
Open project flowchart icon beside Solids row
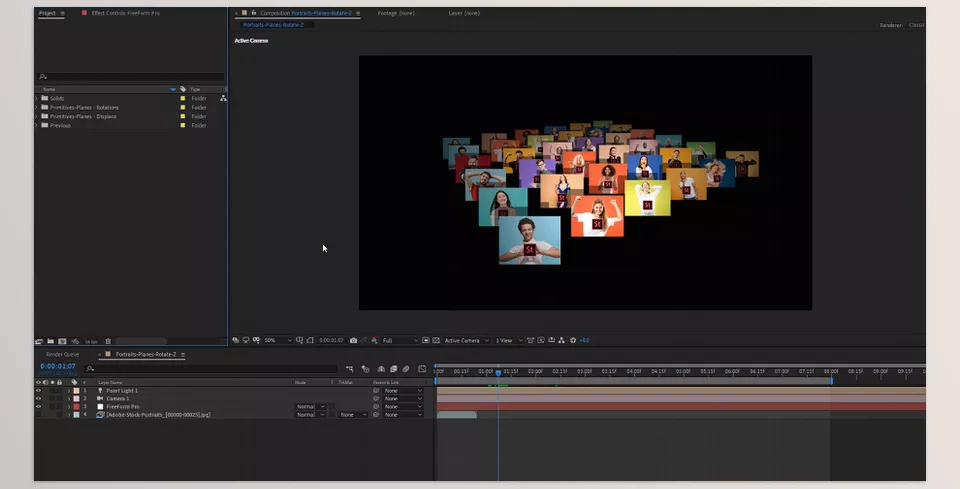(223, 98)
